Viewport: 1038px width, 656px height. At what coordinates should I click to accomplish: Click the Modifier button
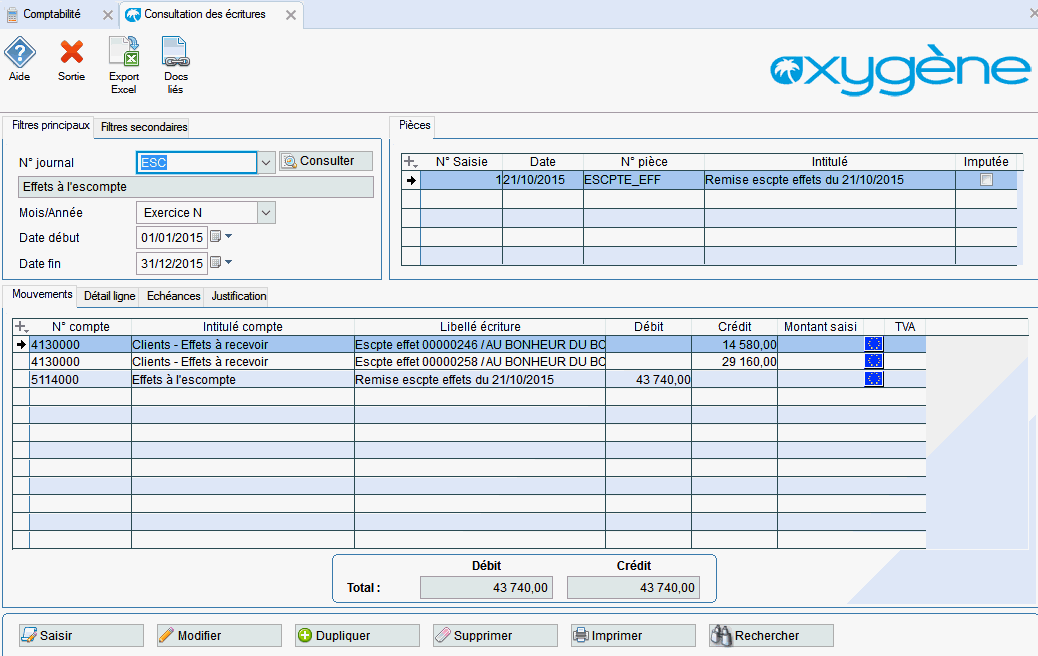click(219, 635)
